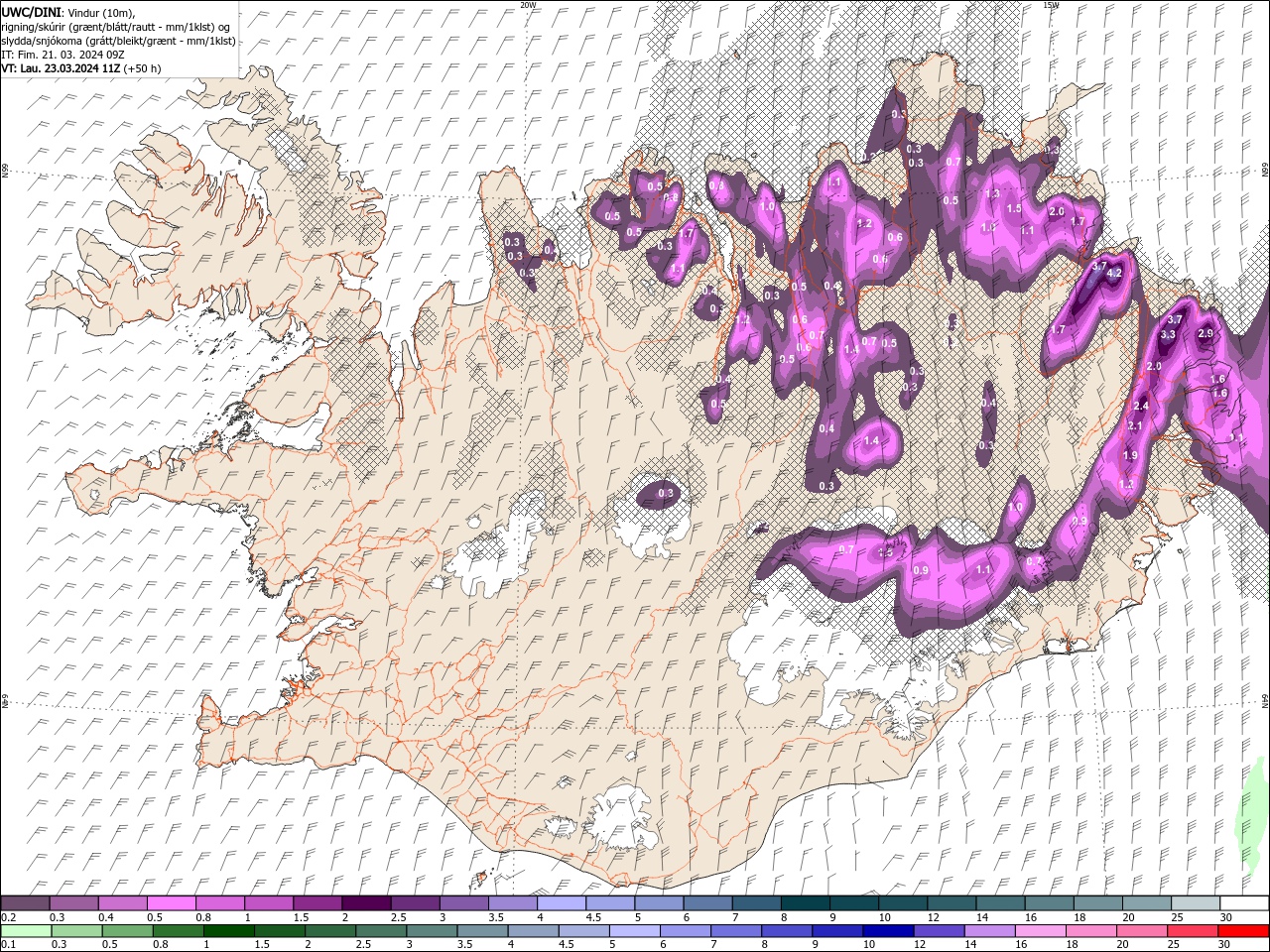Select the top-row legend swatch labeled 2.5
Screen dimensions: 1270x952
click(414, 903)
